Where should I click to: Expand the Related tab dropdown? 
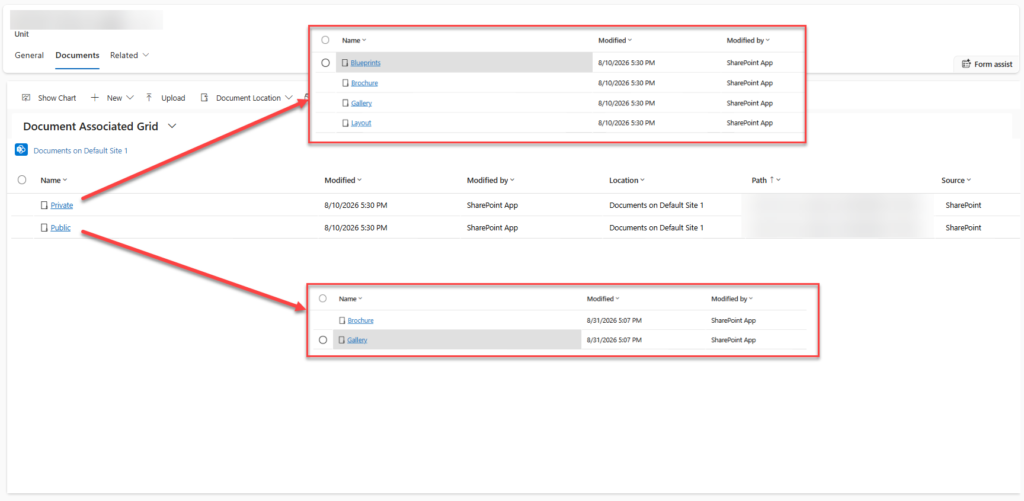click(146, 55)
